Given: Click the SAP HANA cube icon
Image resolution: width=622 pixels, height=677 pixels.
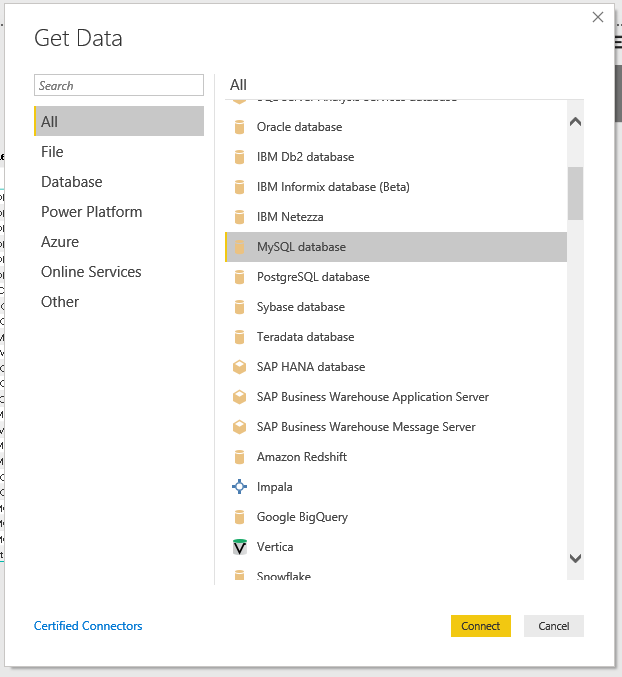Looking at the screenshot, I should click(239, 367).
